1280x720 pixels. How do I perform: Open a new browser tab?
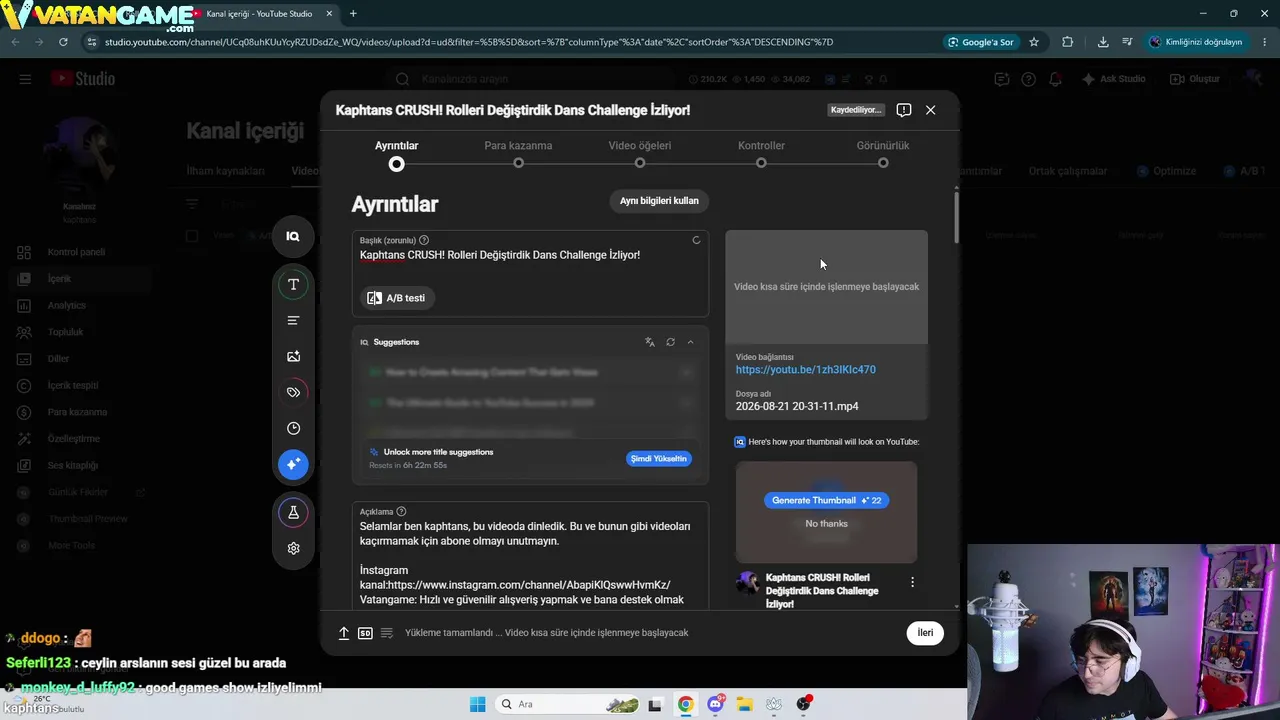click(353, 14)
